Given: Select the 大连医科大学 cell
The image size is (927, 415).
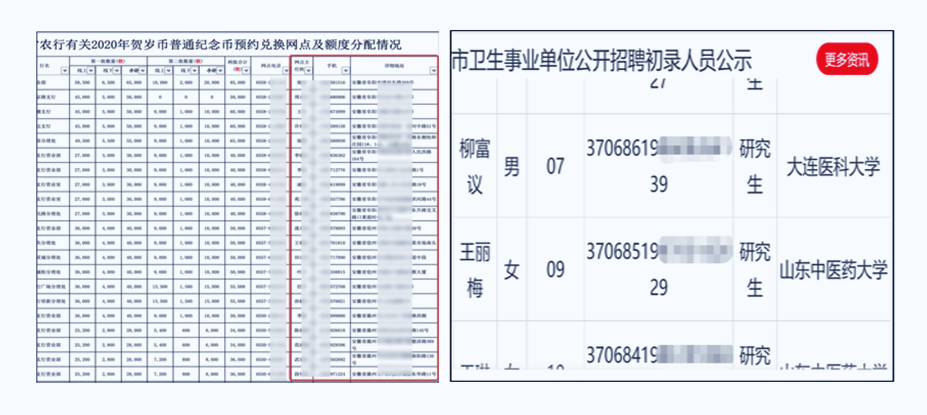Looking at the screenshot, I should [833, 167].
